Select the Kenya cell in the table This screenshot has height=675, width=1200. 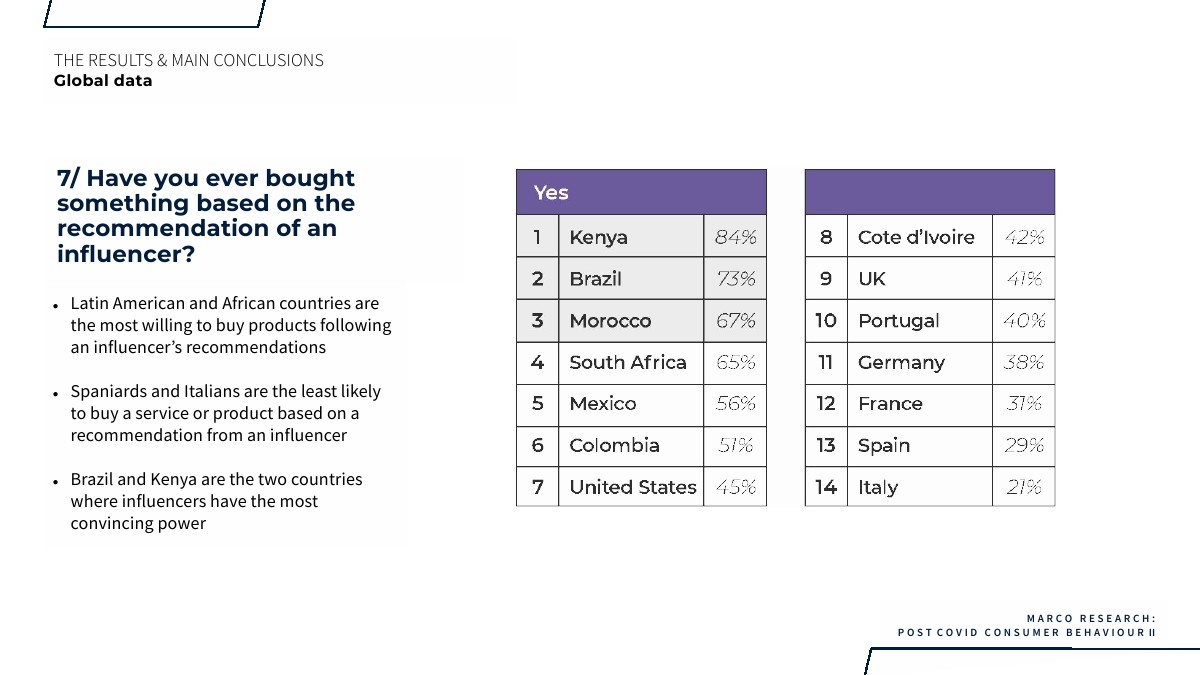[630, 237]
